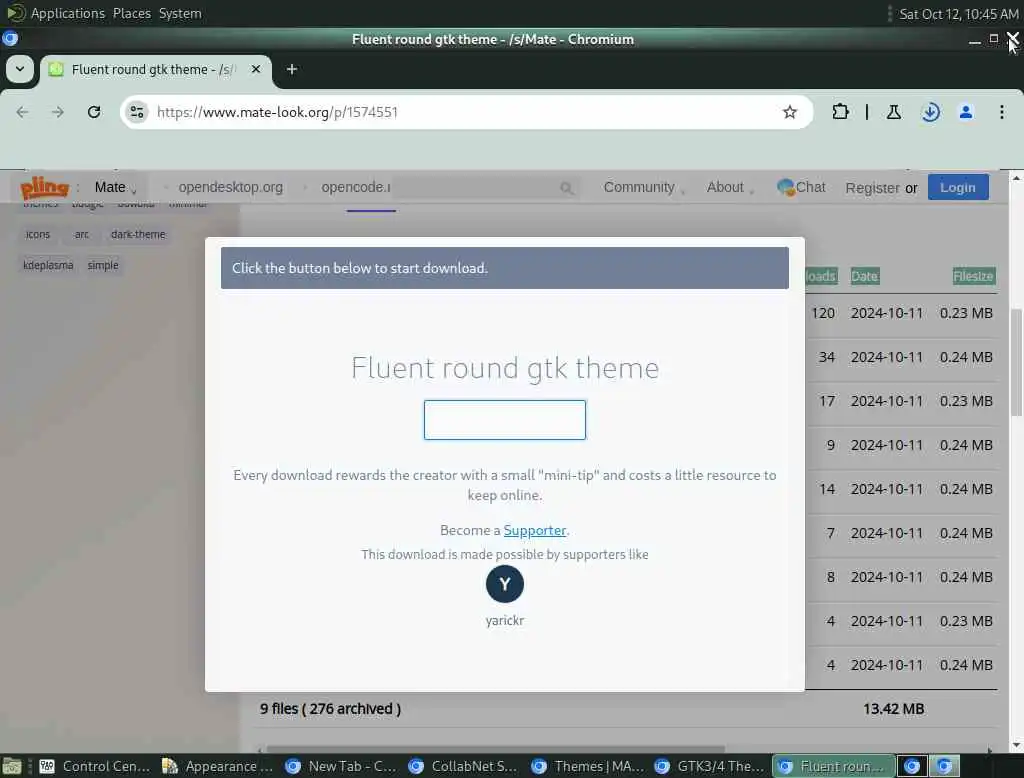Click the row with 120 downloads
Screen dimensions: 1024x778
click(x=901, y=314)
